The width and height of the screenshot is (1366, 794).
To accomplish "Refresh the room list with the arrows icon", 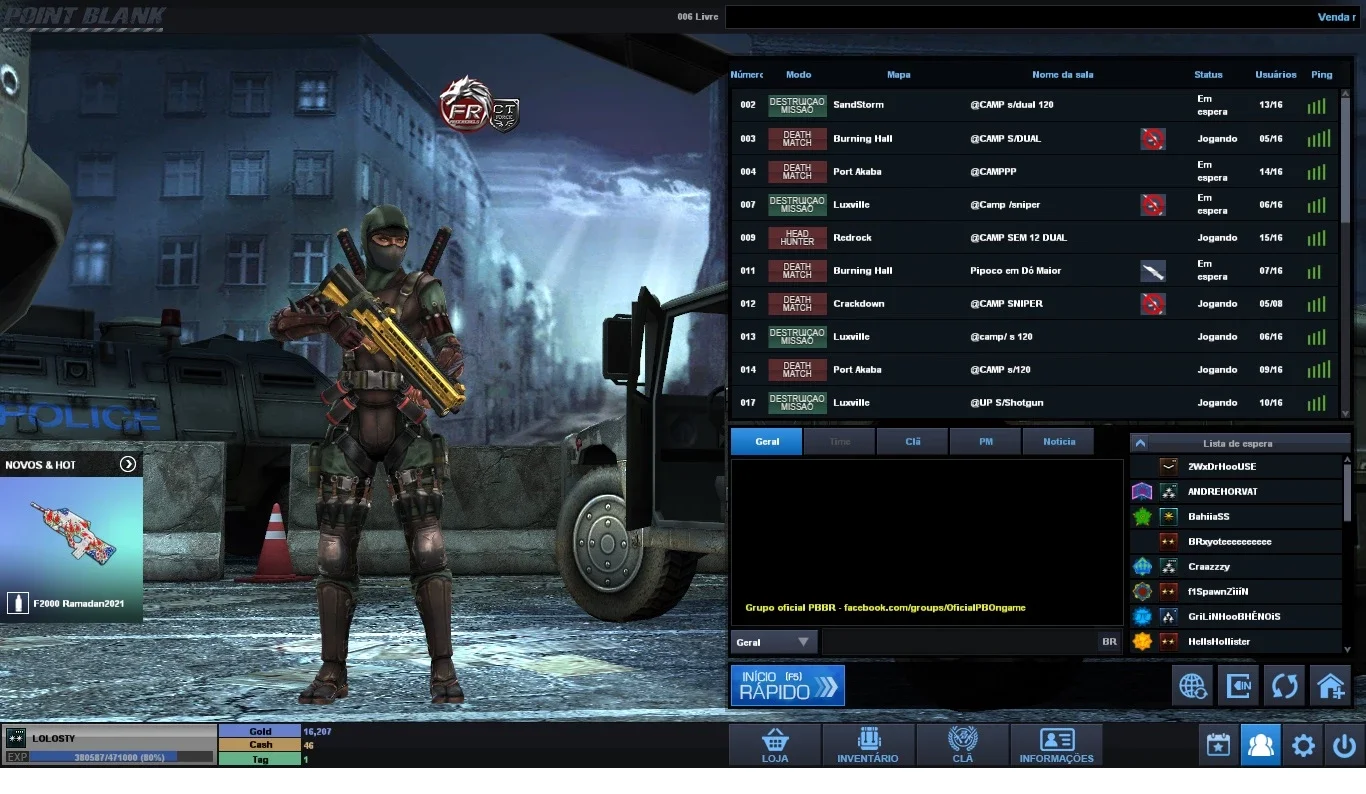I will coord(1284,687).
